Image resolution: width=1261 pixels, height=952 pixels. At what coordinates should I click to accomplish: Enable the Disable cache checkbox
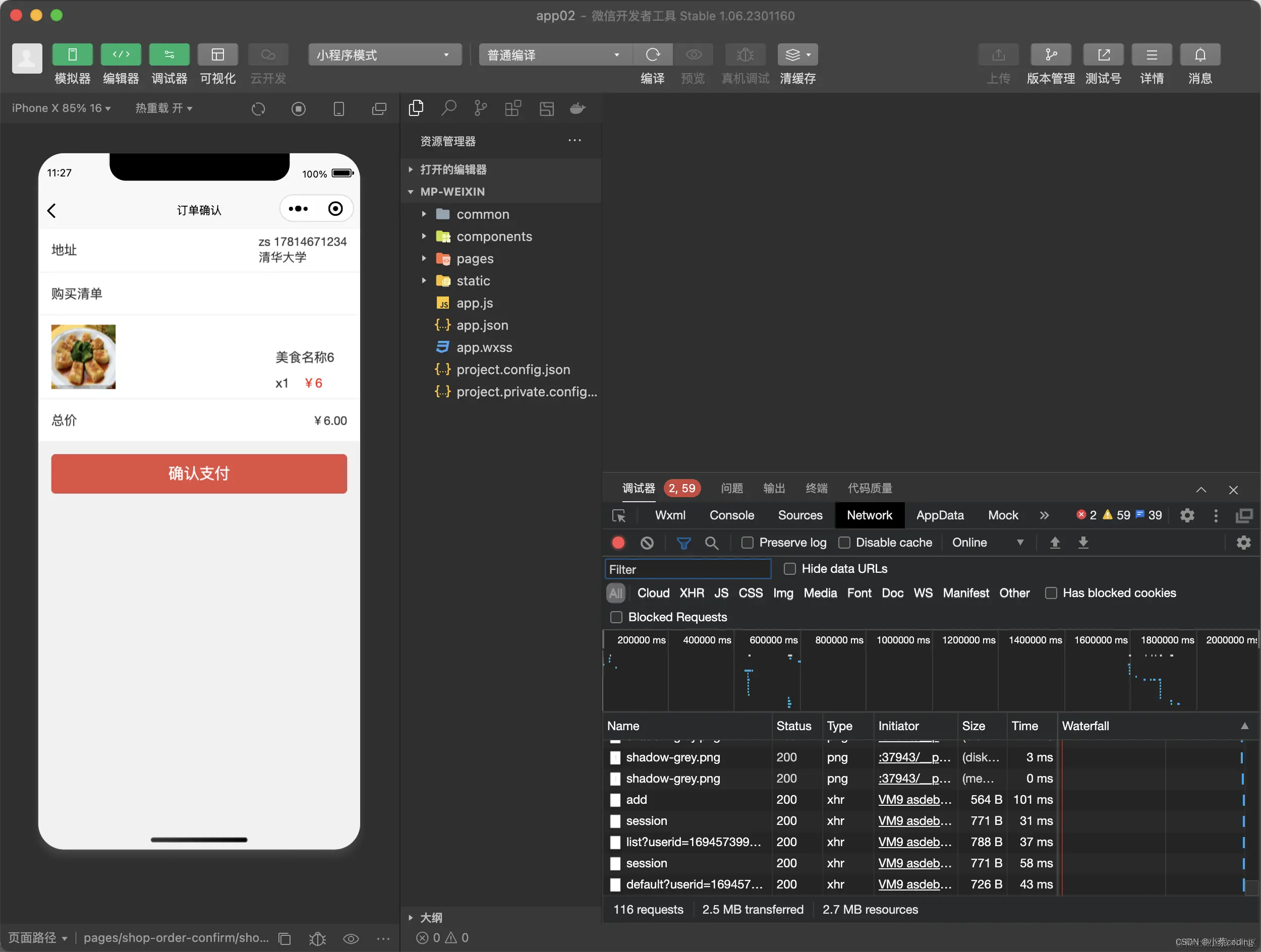click(844, 543)
